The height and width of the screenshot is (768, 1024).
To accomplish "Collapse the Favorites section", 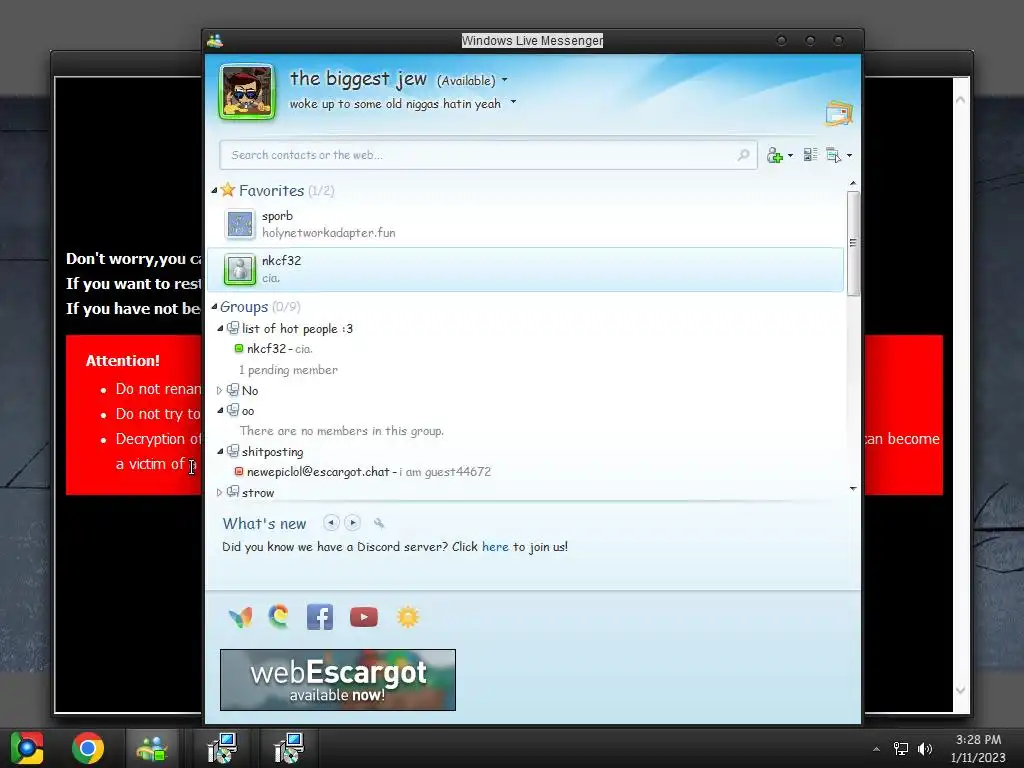I will pyautogui.click(x=214, y=191).
